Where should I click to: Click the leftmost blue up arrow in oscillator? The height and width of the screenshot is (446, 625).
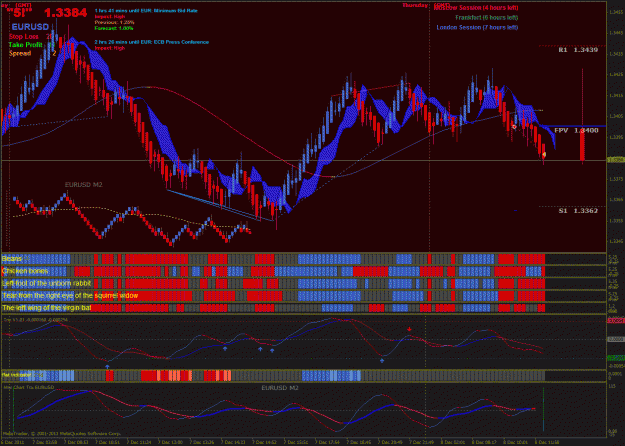[107, 366]
